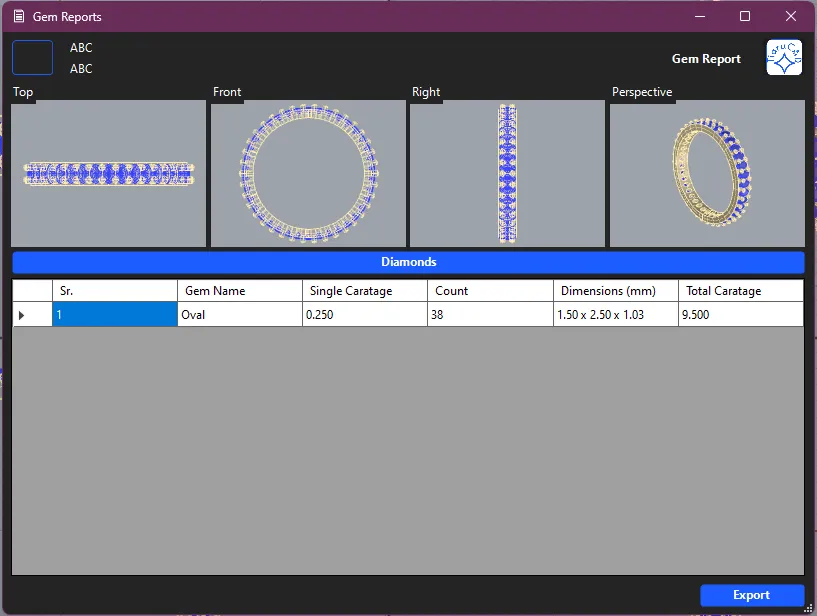Click the Dimensions (mm) column header
817x616 pixels.
pos(615,291)
